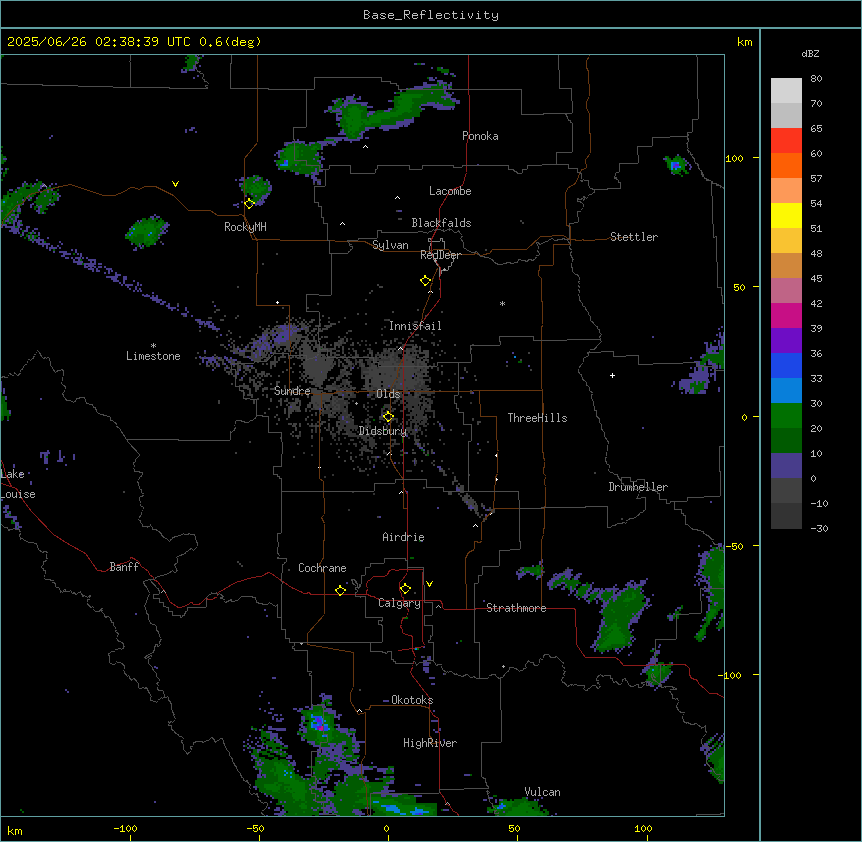Click the yellow diamond marker between Olds and Didsbury
862x842 pixels.
coord(388,417)
